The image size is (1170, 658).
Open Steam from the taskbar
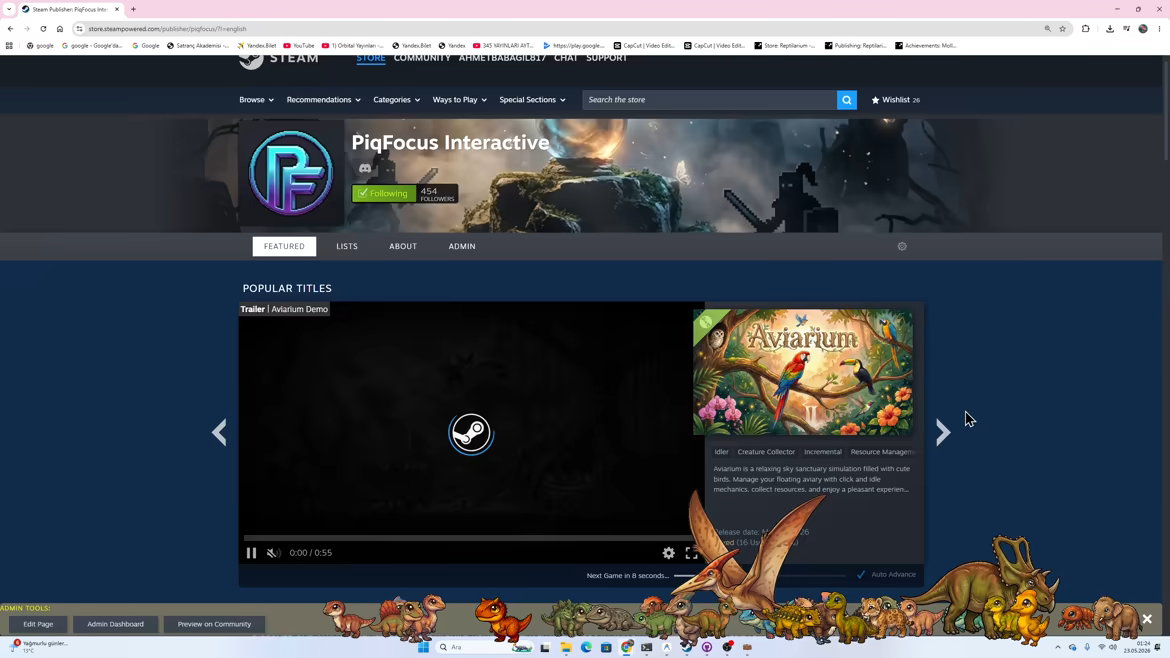point(687,647)
